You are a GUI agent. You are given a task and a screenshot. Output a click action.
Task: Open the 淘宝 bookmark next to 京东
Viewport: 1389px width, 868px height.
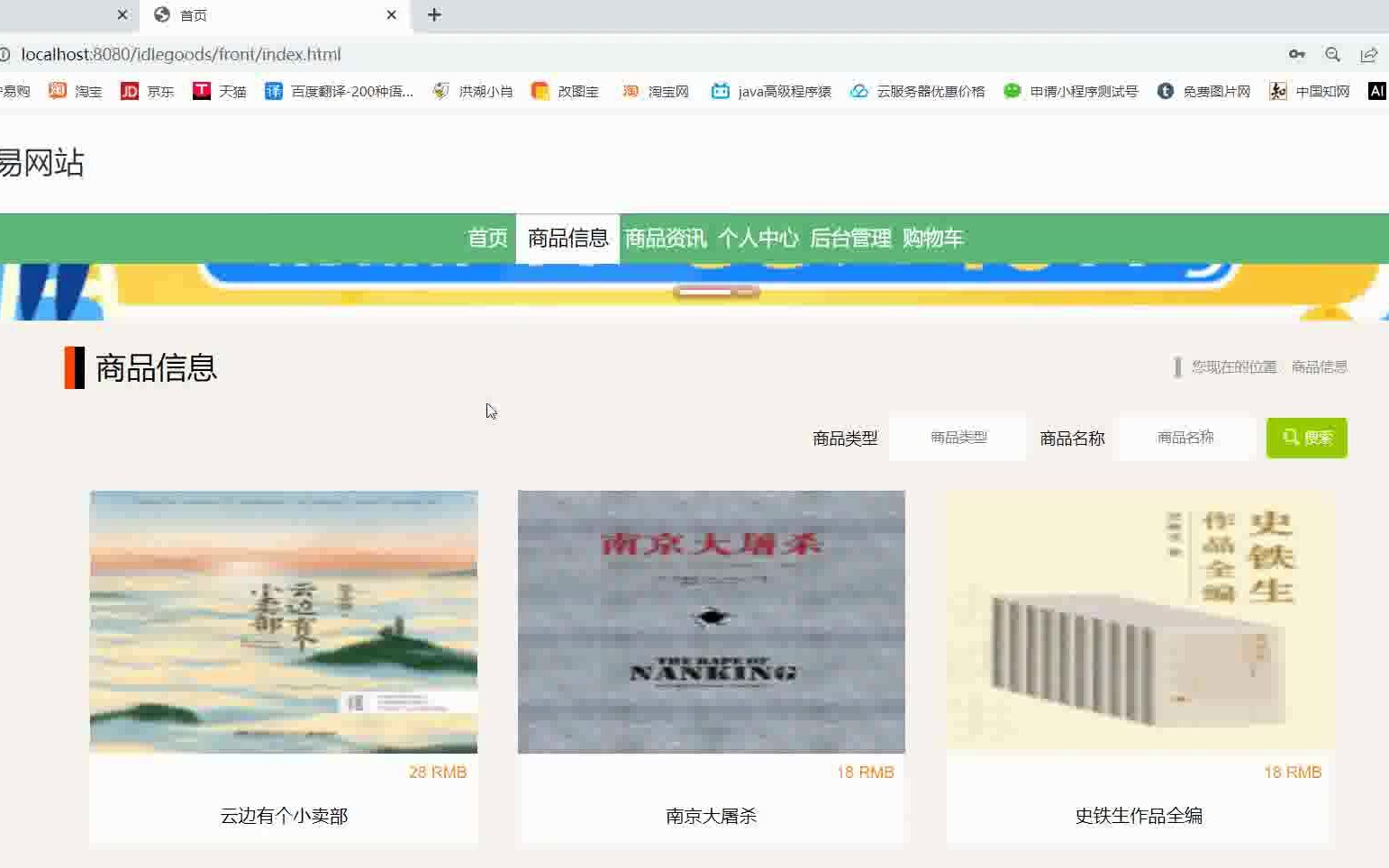click(x=76, y=91)
